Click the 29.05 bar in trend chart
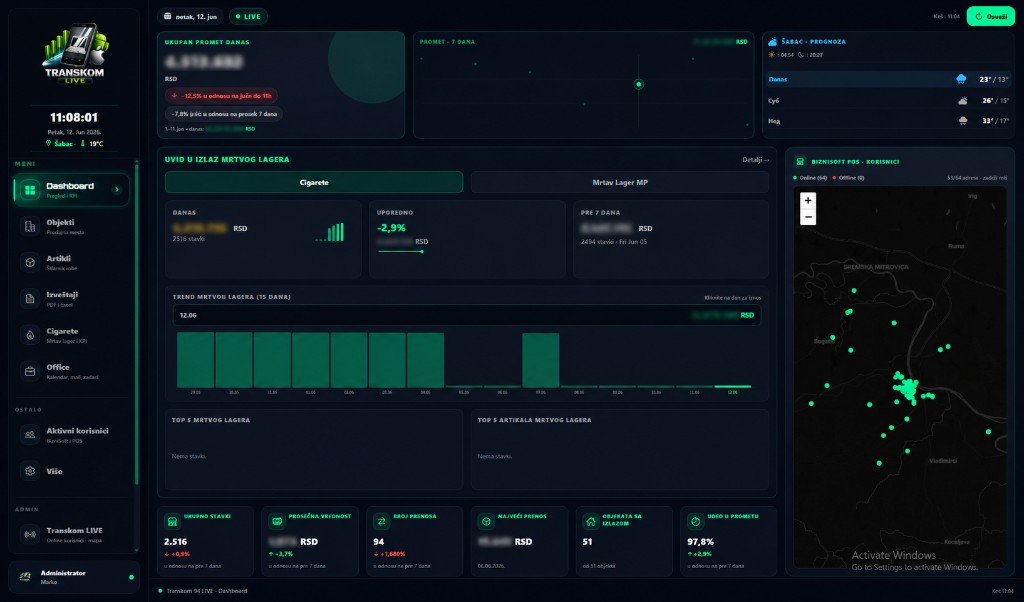This screenshot has width=1024, height=602. click(195, 360)
